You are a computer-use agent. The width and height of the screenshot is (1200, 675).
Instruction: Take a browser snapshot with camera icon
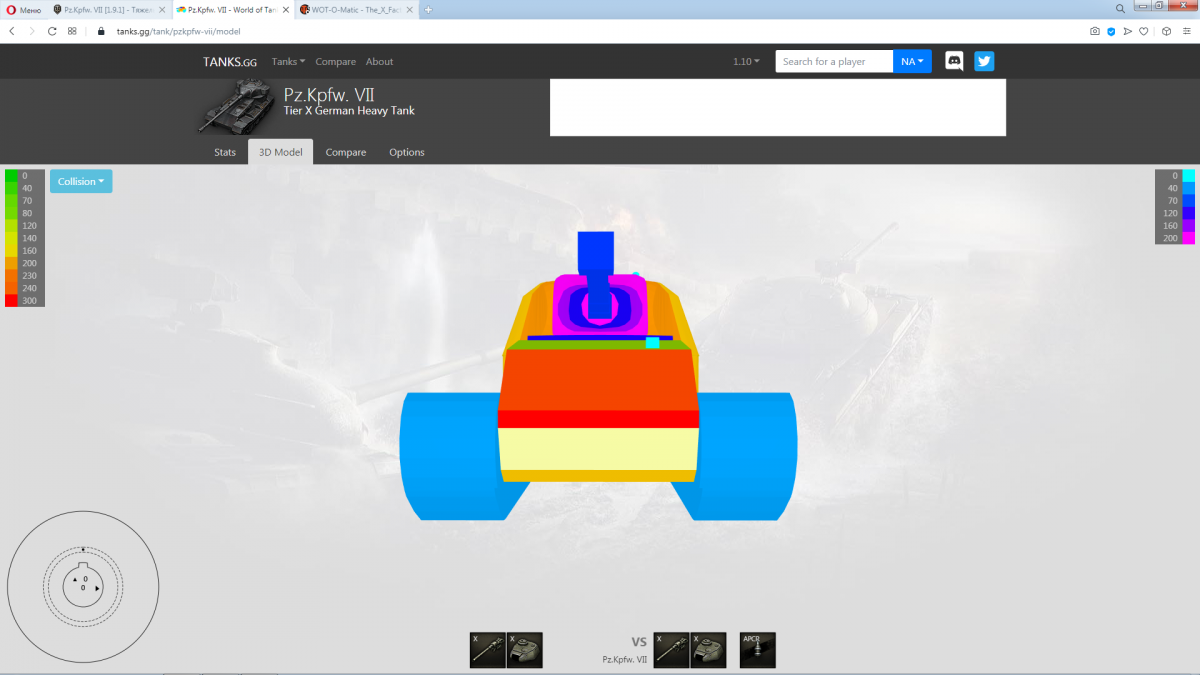(1095, 31)
